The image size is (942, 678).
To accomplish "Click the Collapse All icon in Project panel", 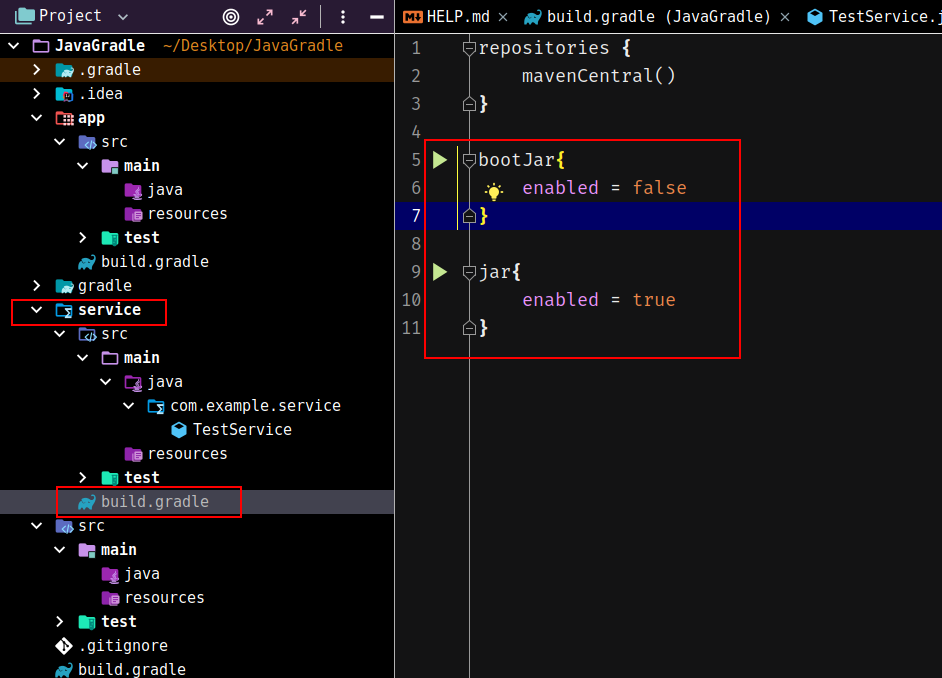I will tap(299, 17).
